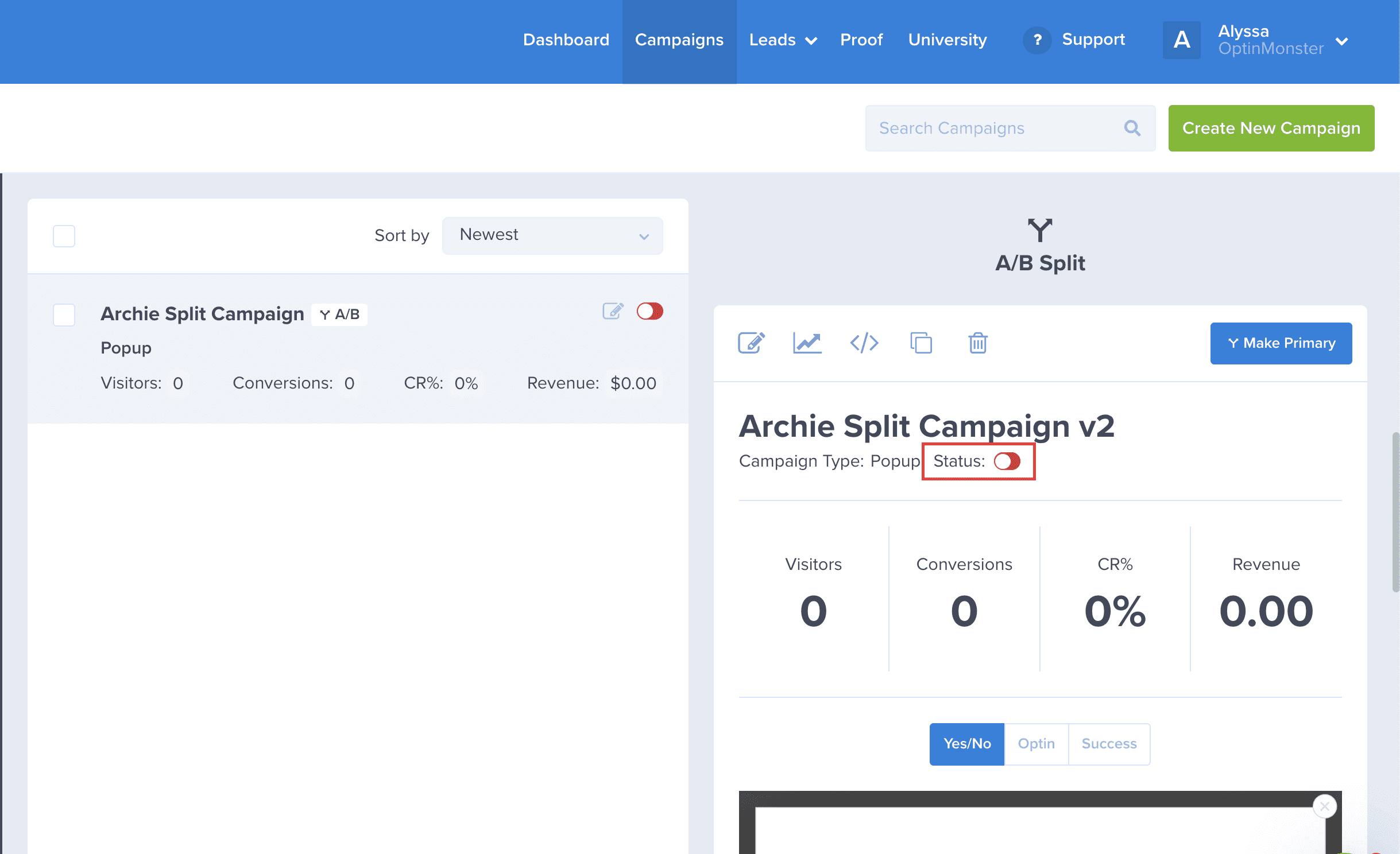
Task: Toggle Archie Split Campaign status in list
Action: 649,311
